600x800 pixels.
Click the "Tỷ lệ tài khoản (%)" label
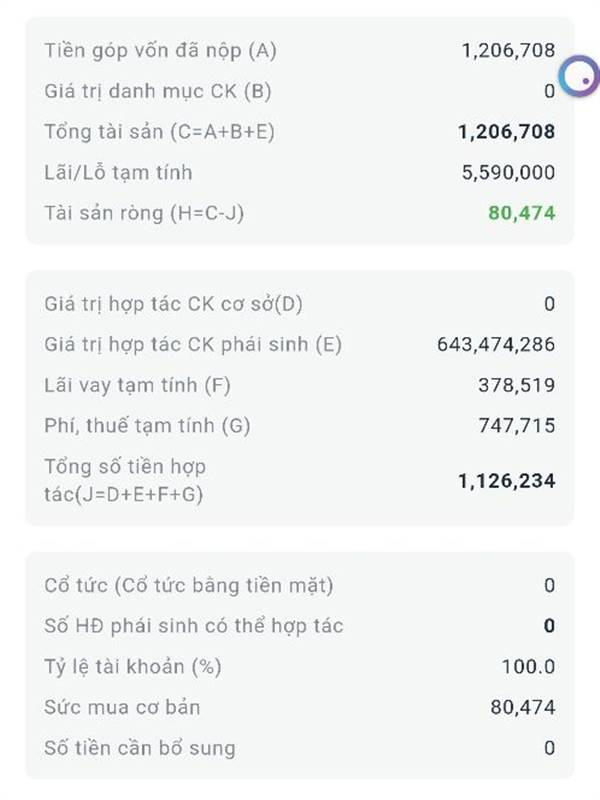(x=133, y=667)
